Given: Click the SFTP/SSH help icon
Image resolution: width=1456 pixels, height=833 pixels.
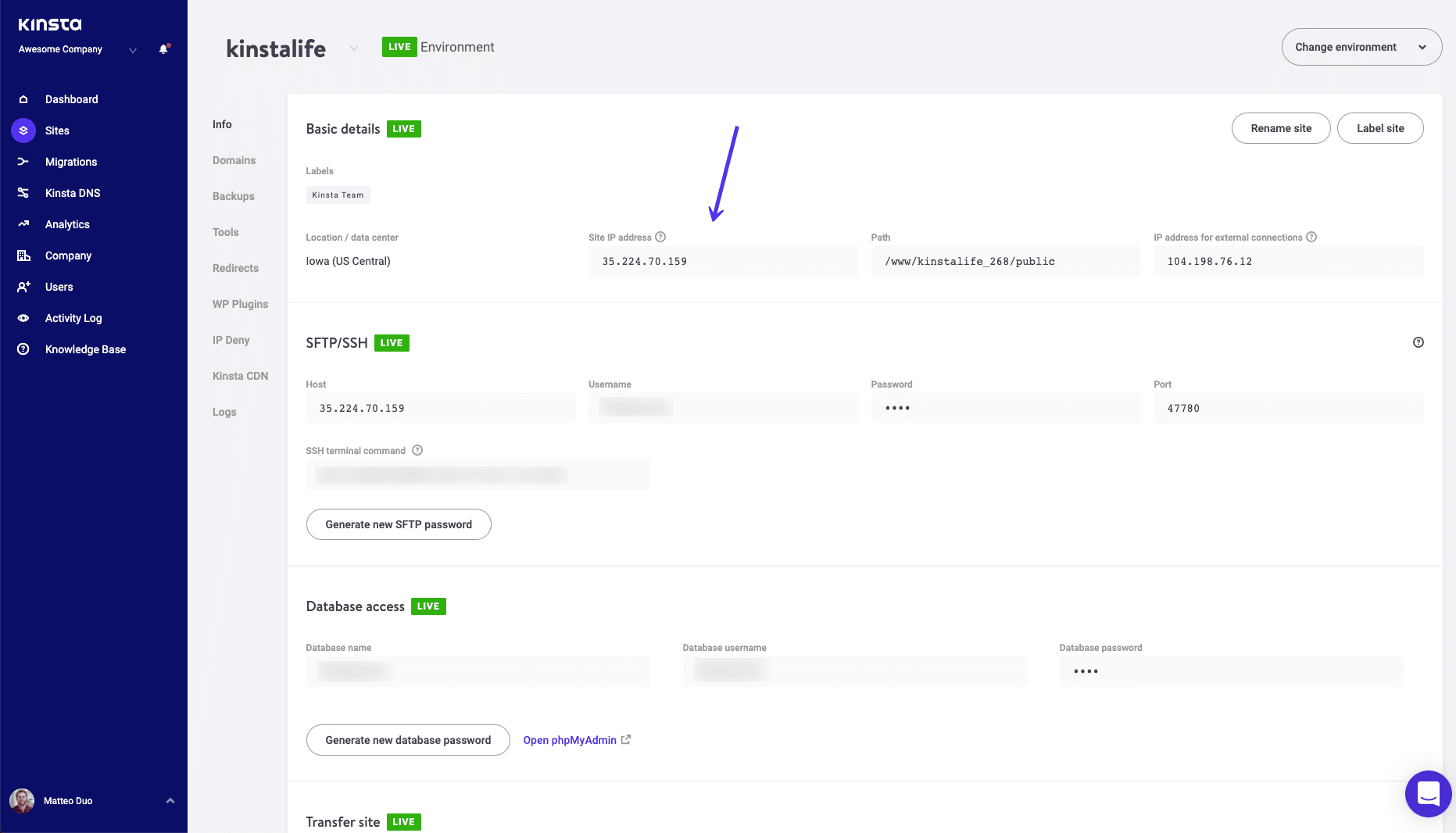Looking at the screenshot, I should pyautogui.click(x=1418, y=342).
